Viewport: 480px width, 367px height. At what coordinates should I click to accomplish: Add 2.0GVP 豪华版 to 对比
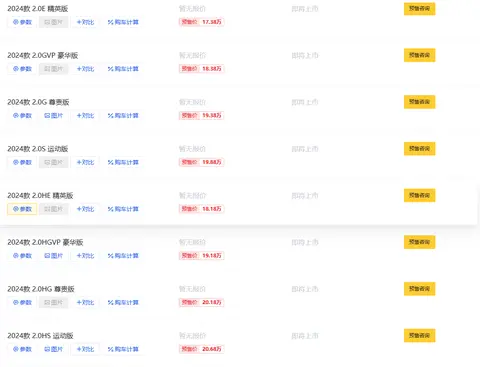(85, 69)
